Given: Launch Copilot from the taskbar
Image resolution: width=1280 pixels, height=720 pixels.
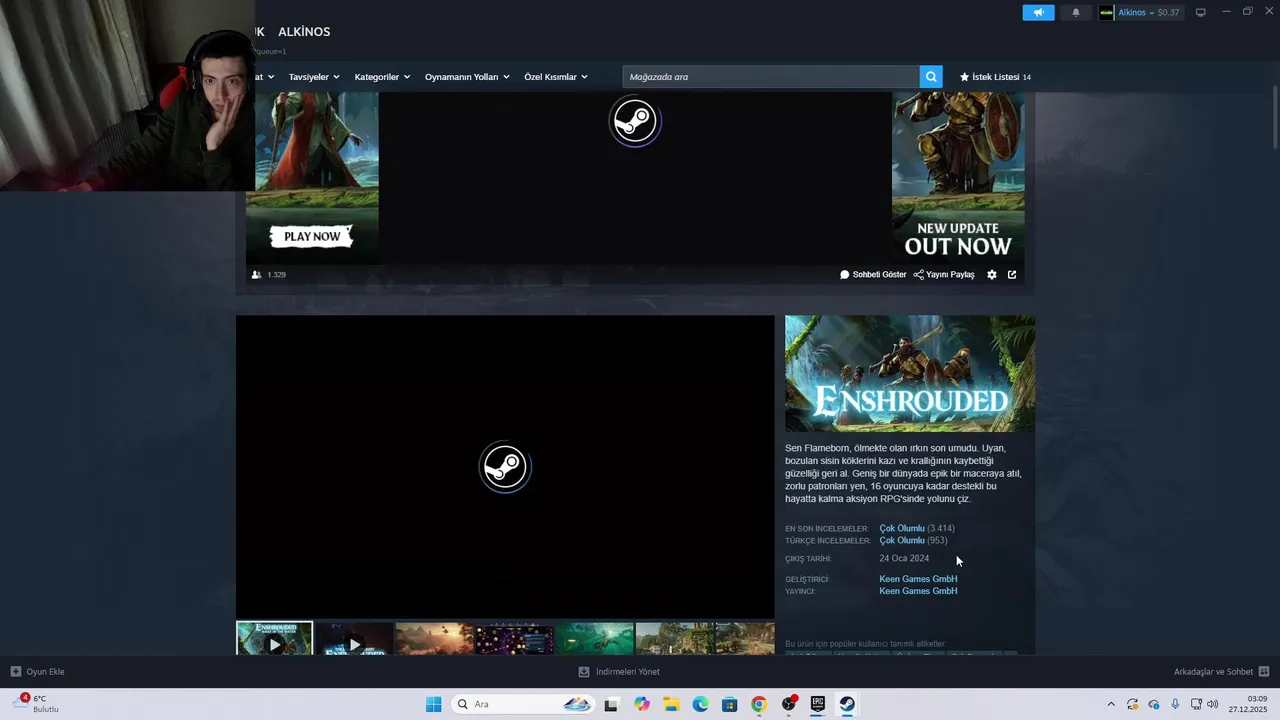Looking at the screenshot, I should tap(642, 704).
